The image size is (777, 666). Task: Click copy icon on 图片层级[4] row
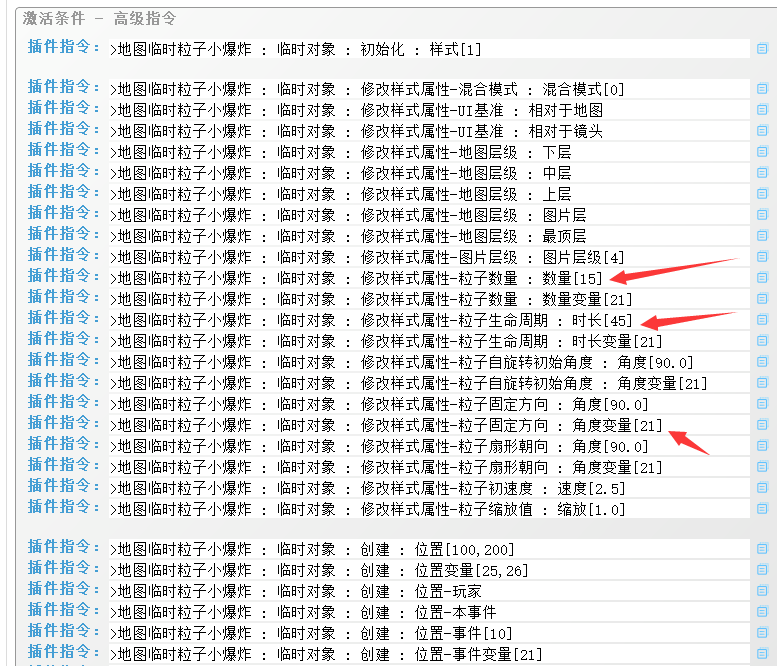pyautogui.click(x=762, y=257)
